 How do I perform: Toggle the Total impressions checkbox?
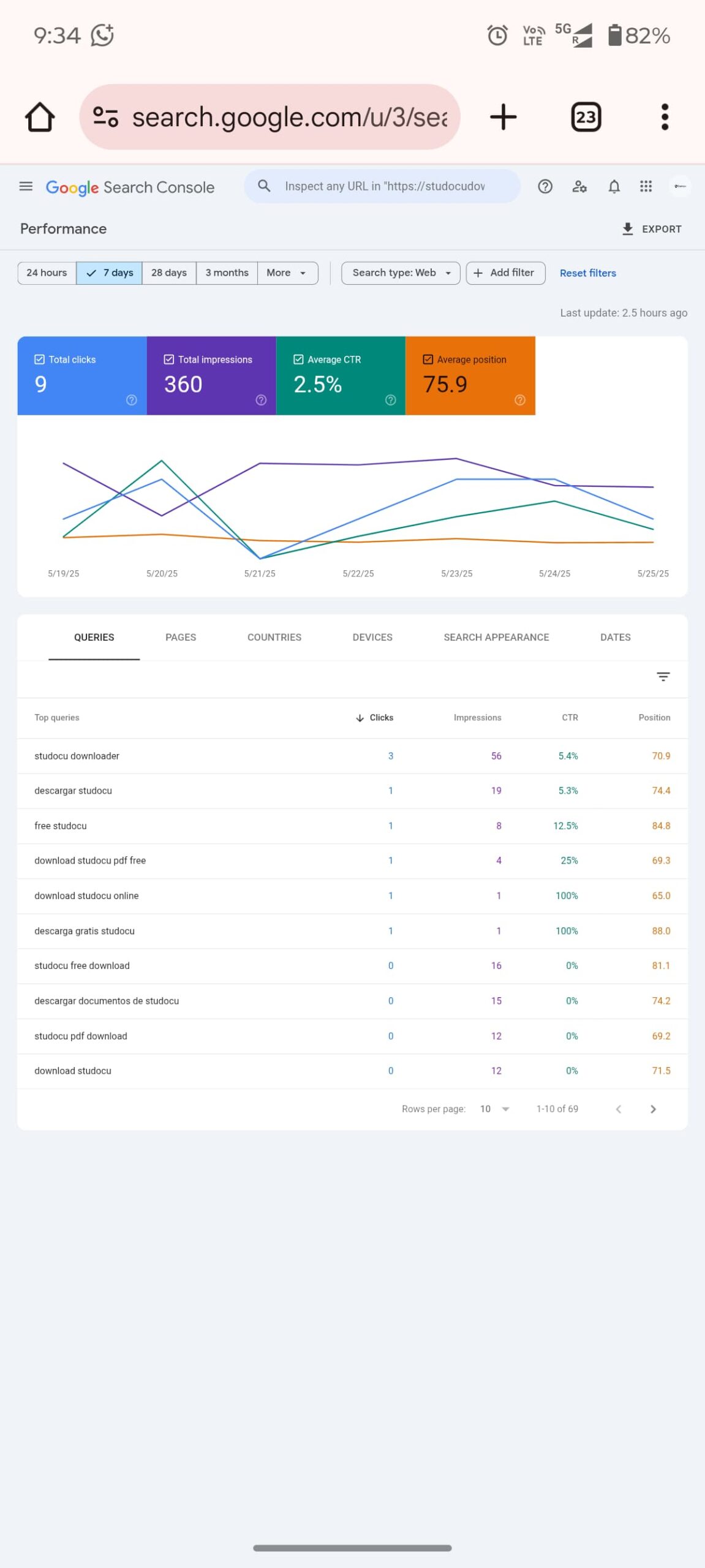[x=169, y=360]
